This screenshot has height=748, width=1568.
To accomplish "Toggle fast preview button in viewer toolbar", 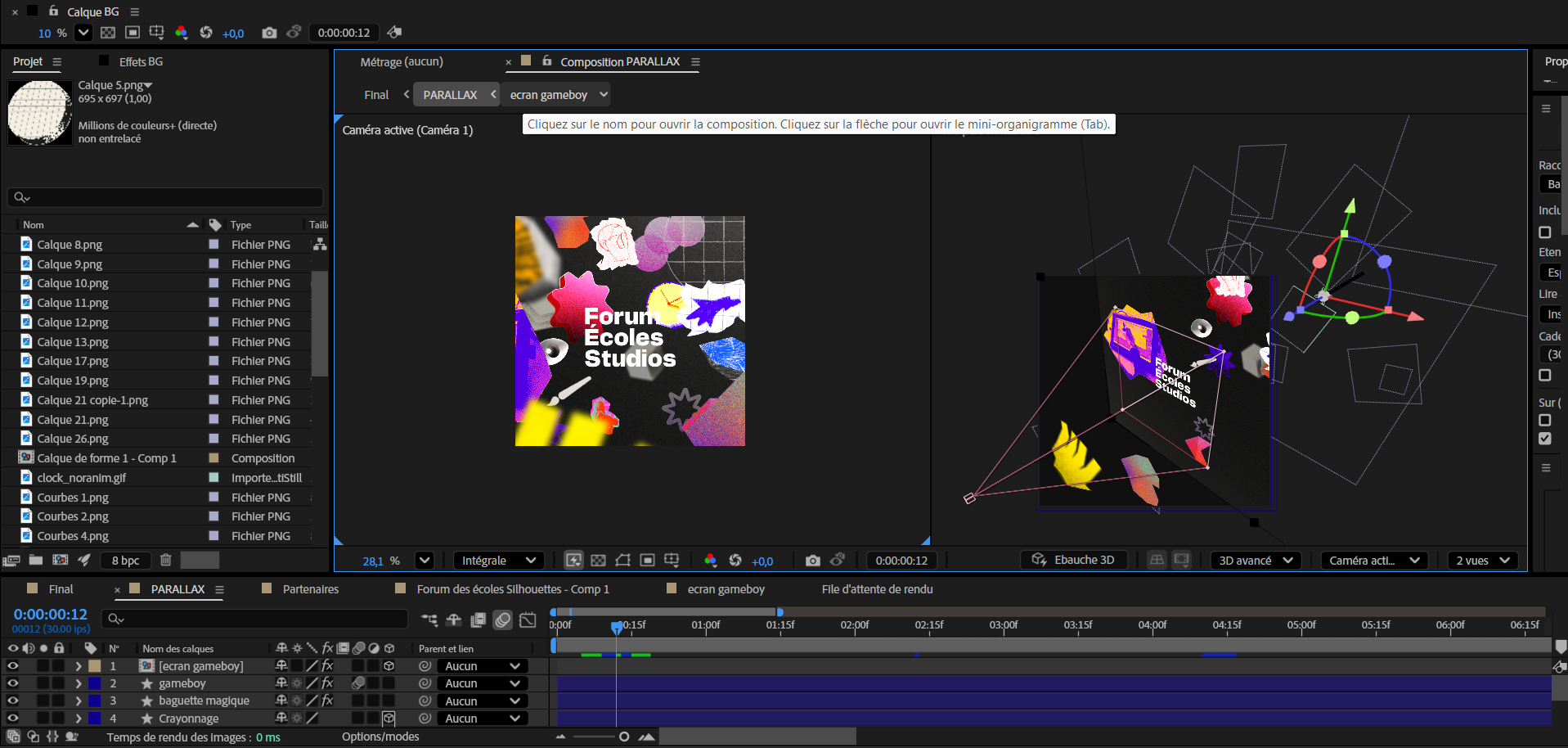I will pos(573,561).
